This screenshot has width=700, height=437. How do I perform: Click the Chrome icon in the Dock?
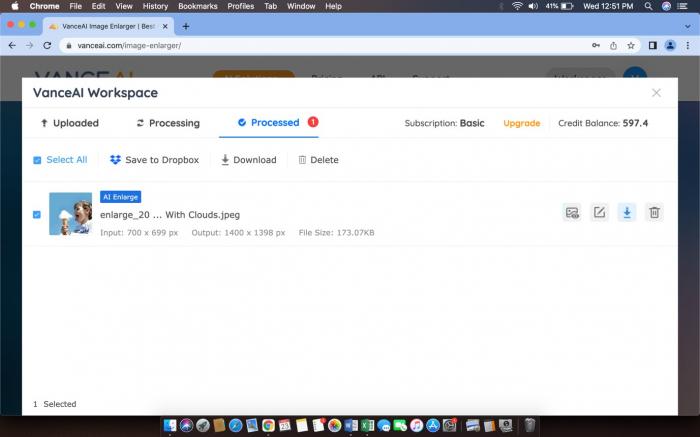click(268, 425)
